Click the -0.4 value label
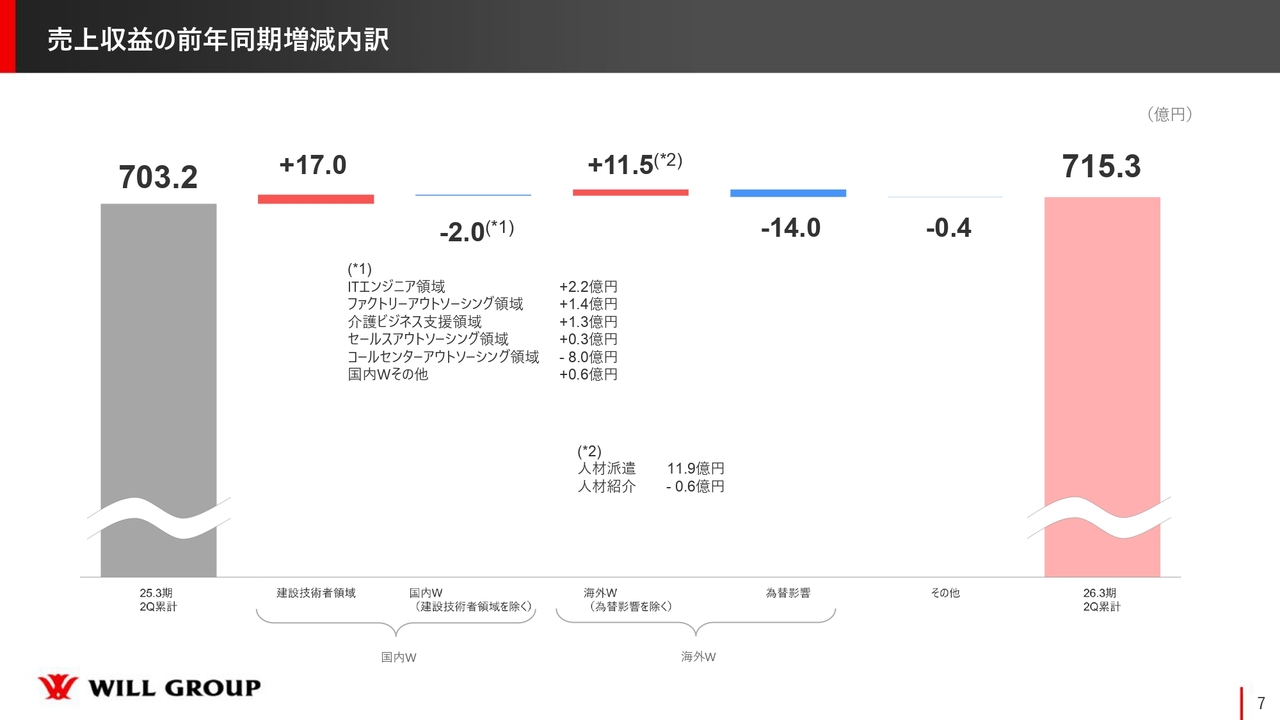This screenshot has height=720, width=1280. tap(947, 228)
